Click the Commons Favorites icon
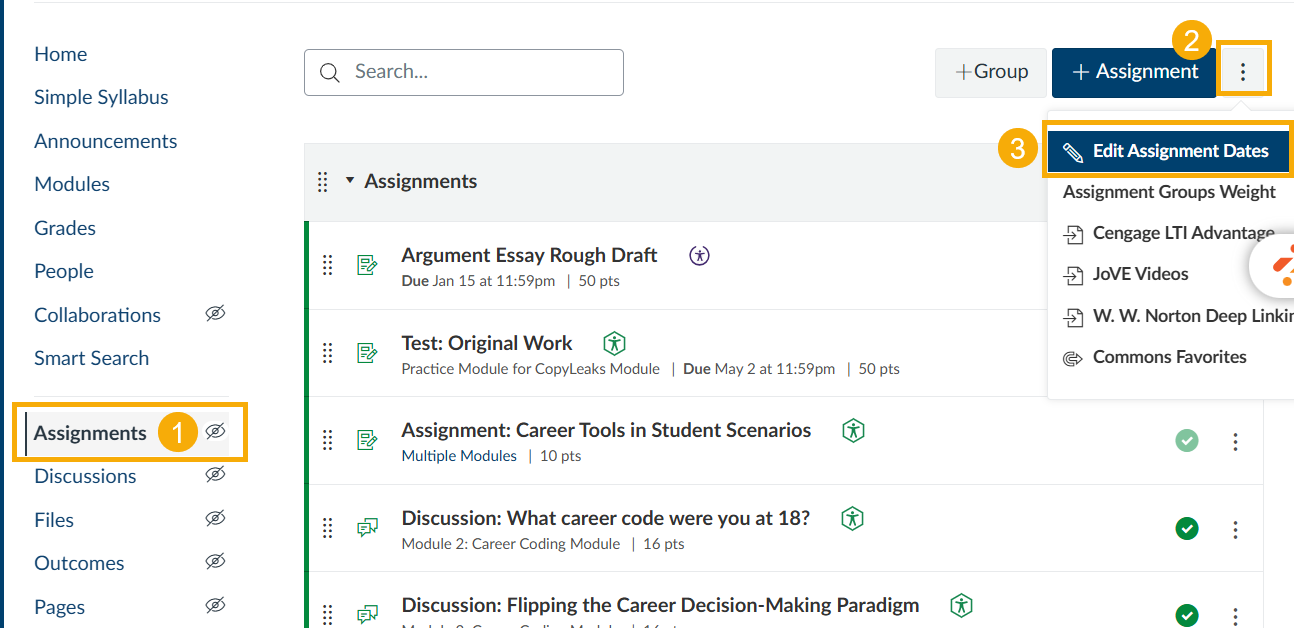 [x=1073, y=358]
